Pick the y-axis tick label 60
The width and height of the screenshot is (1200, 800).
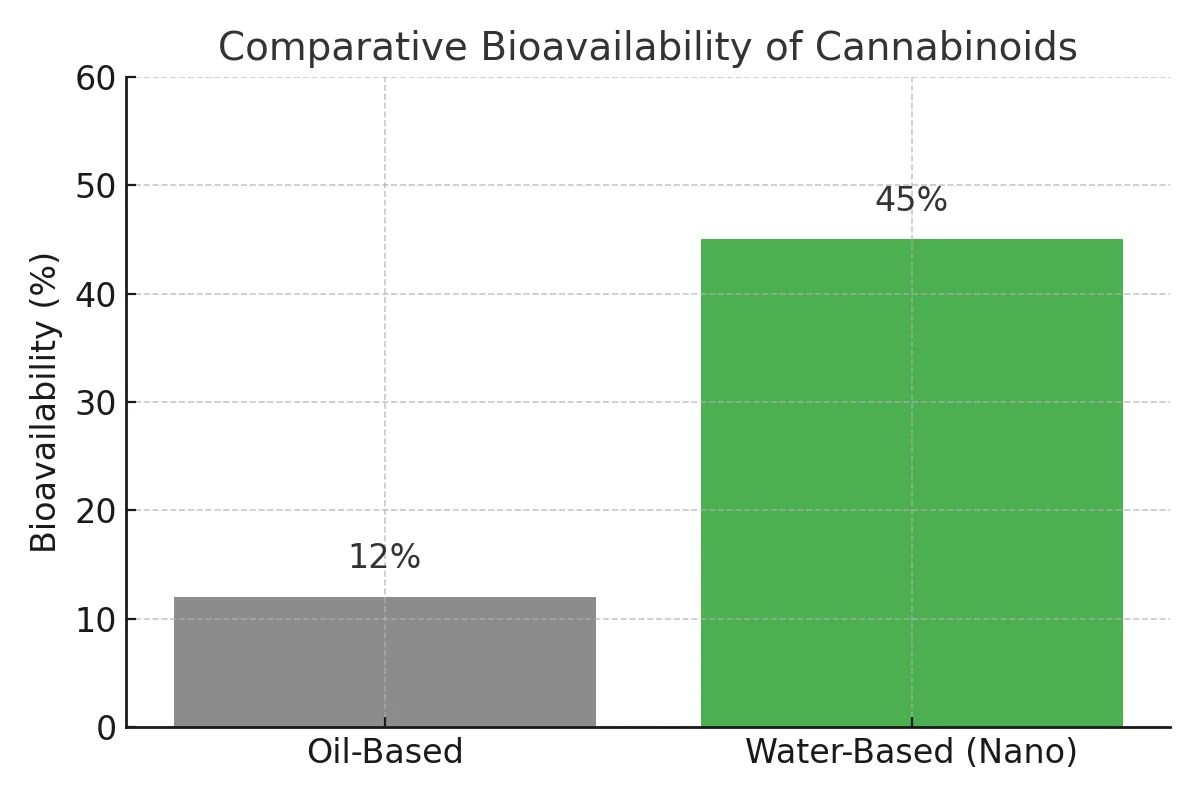click(96, 78)
